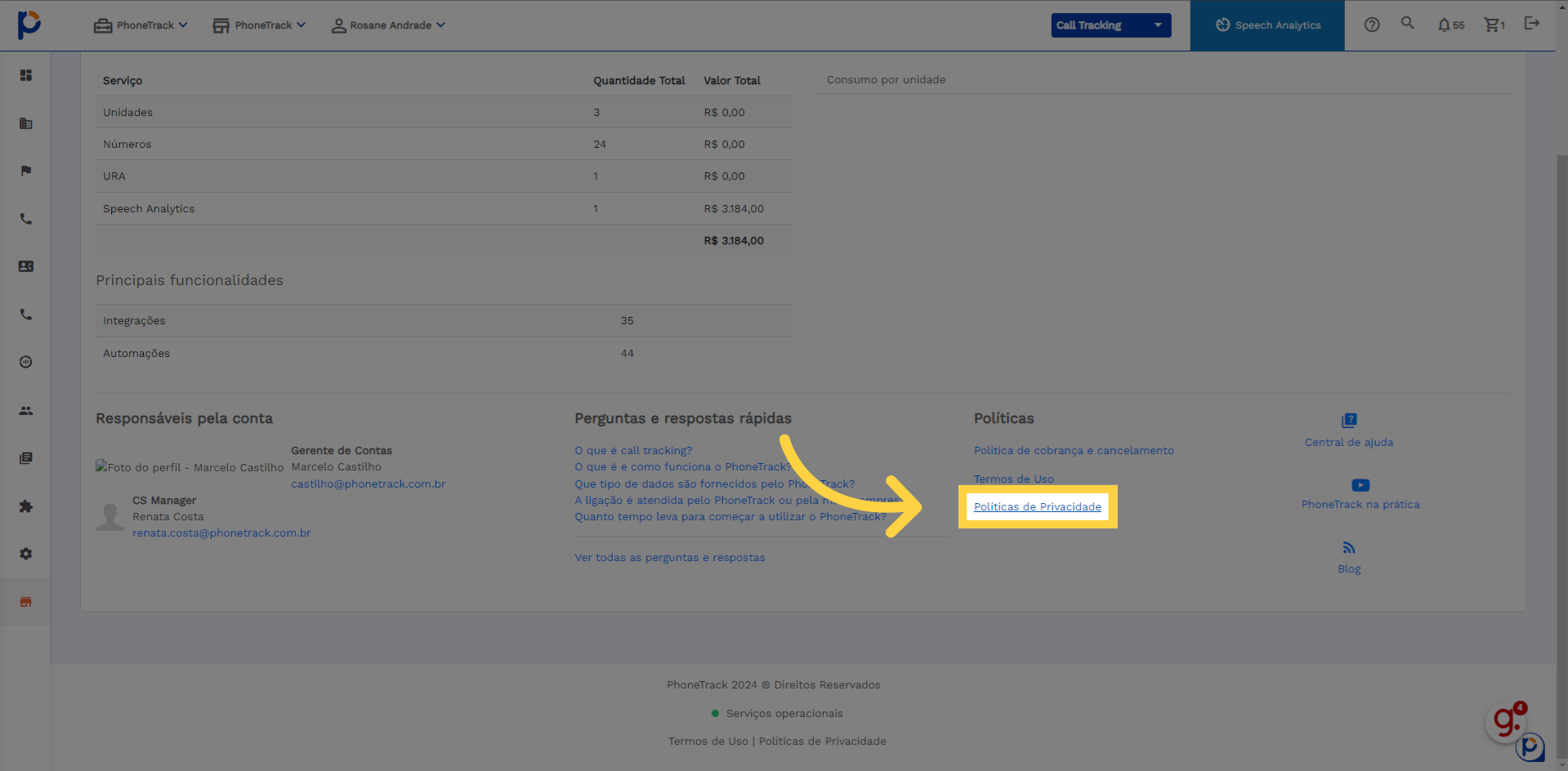The image size is (1568, 771).
Task: Open the flag campaigns sidebar icon
Action: [26, 171]
